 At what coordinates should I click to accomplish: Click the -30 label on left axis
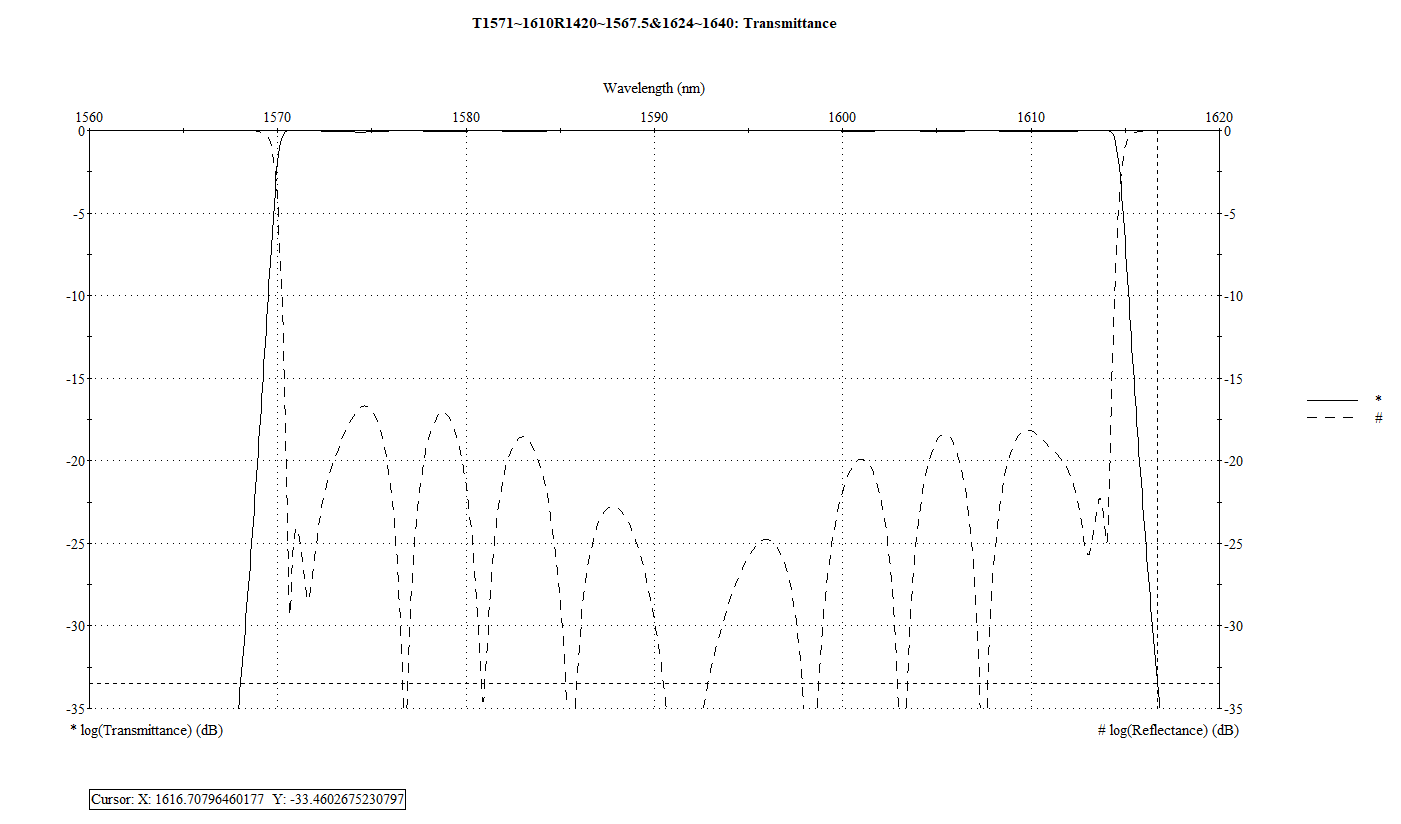click(x=73, y=626)
